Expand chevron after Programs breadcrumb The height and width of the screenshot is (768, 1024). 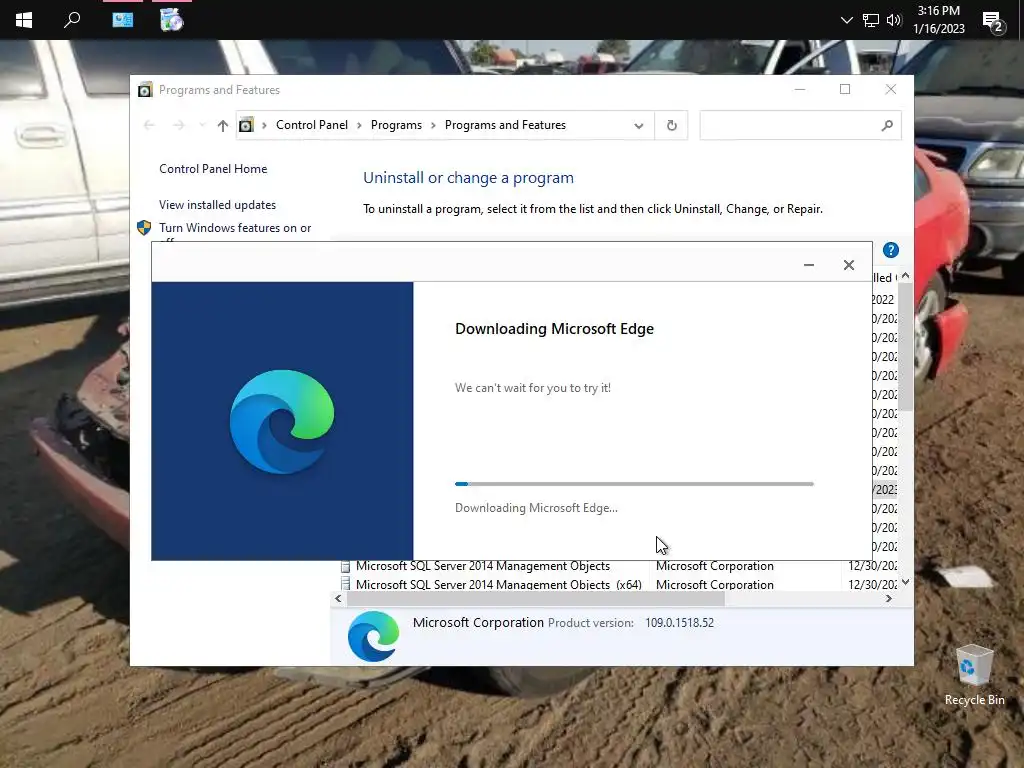coord(433,125)
